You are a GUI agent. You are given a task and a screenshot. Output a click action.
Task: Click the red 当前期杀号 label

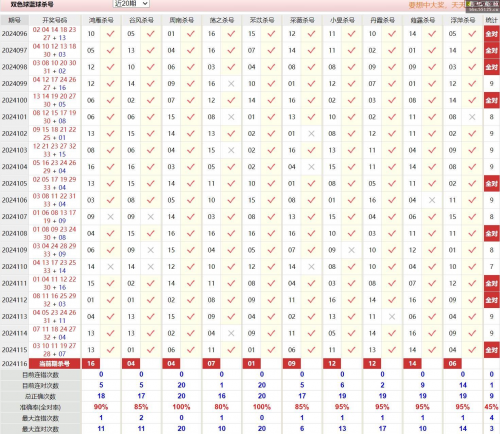[x=55, y=364]
